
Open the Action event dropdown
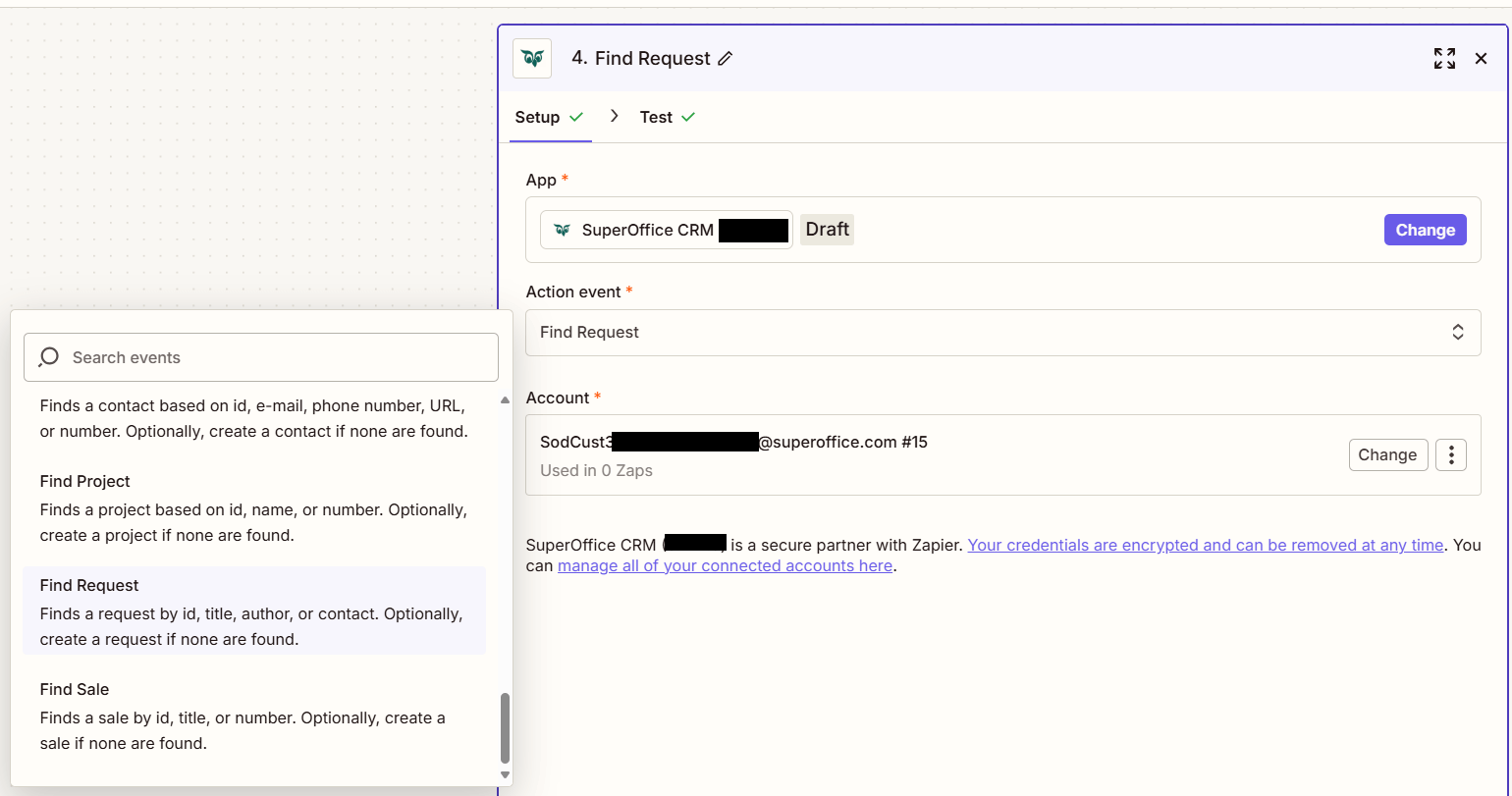1002,333
